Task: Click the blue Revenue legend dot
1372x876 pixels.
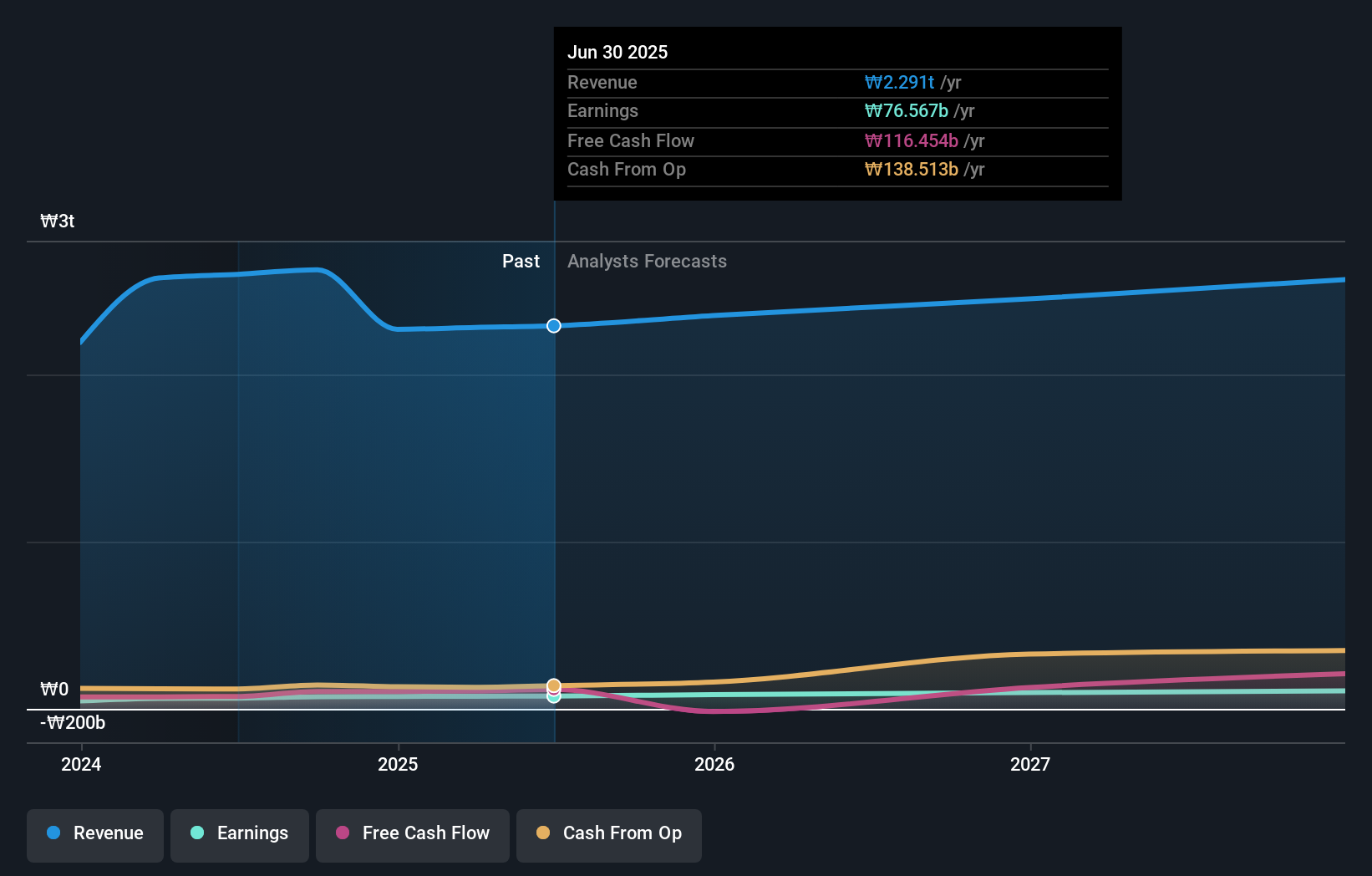Action: 53,833
